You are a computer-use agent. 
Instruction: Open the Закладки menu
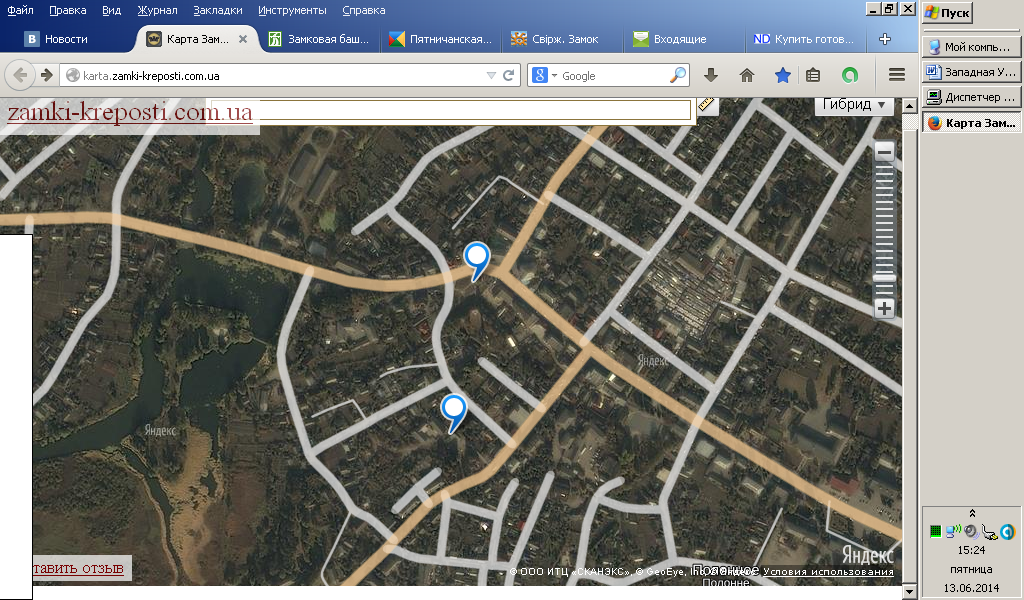(217, 10)
